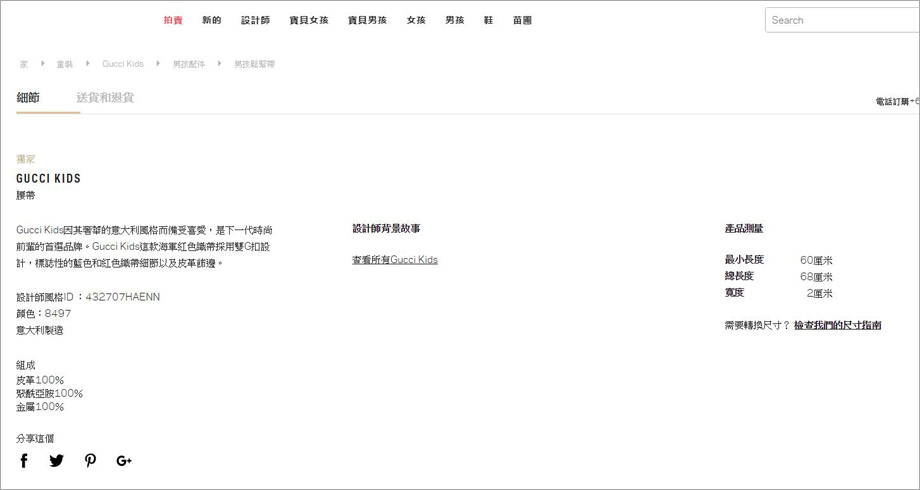Viewport: 920px width, 490px height.
Task: Click the 組成 composition heading
Action: click(26, 365)
